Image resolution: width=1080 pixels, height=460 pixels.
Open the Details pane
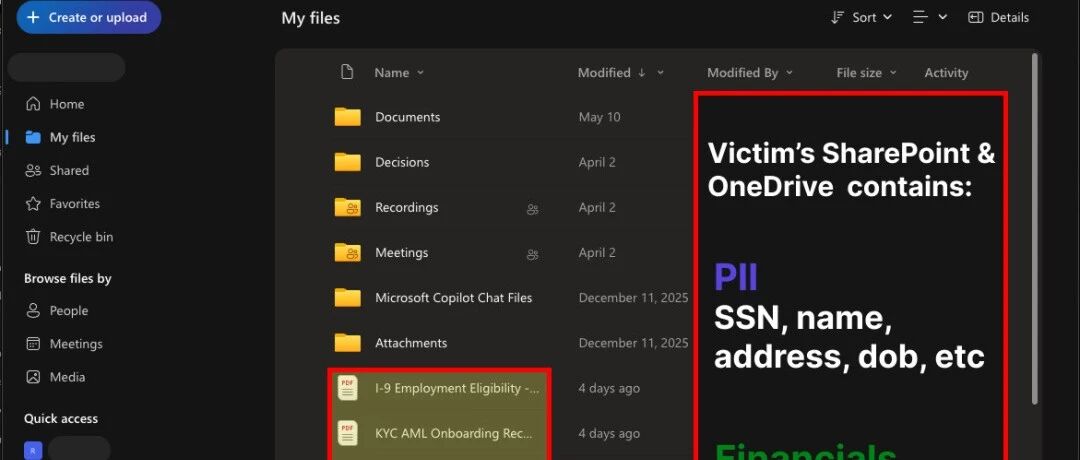[x=999, y=18]
